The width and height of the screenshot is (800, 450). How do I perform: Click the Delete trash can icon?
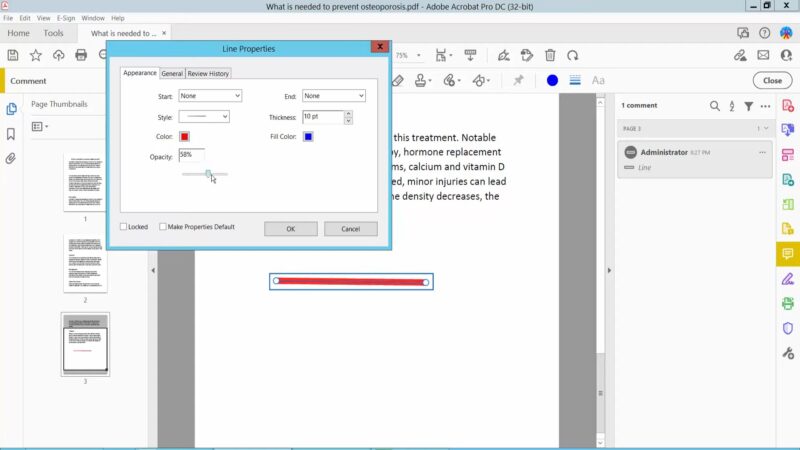(550, 55)
